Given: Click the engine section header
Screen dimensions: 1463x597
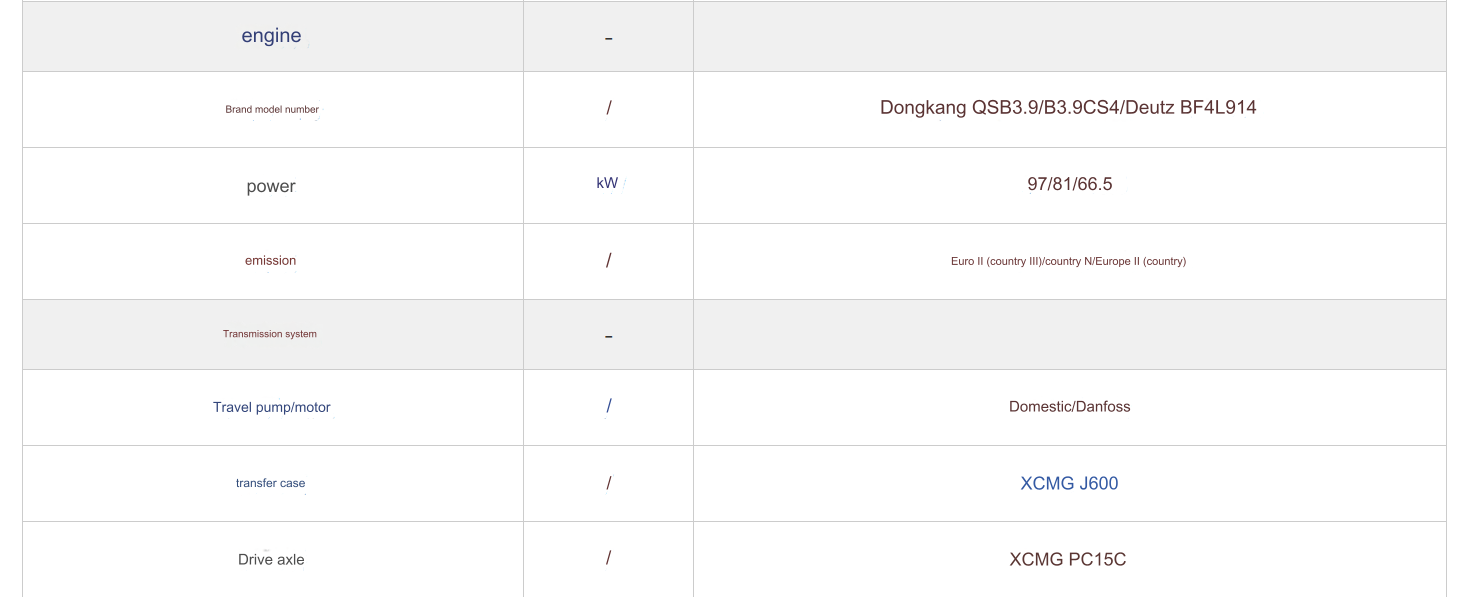Looking at the screenshot, I should click(x=271, y=36).
